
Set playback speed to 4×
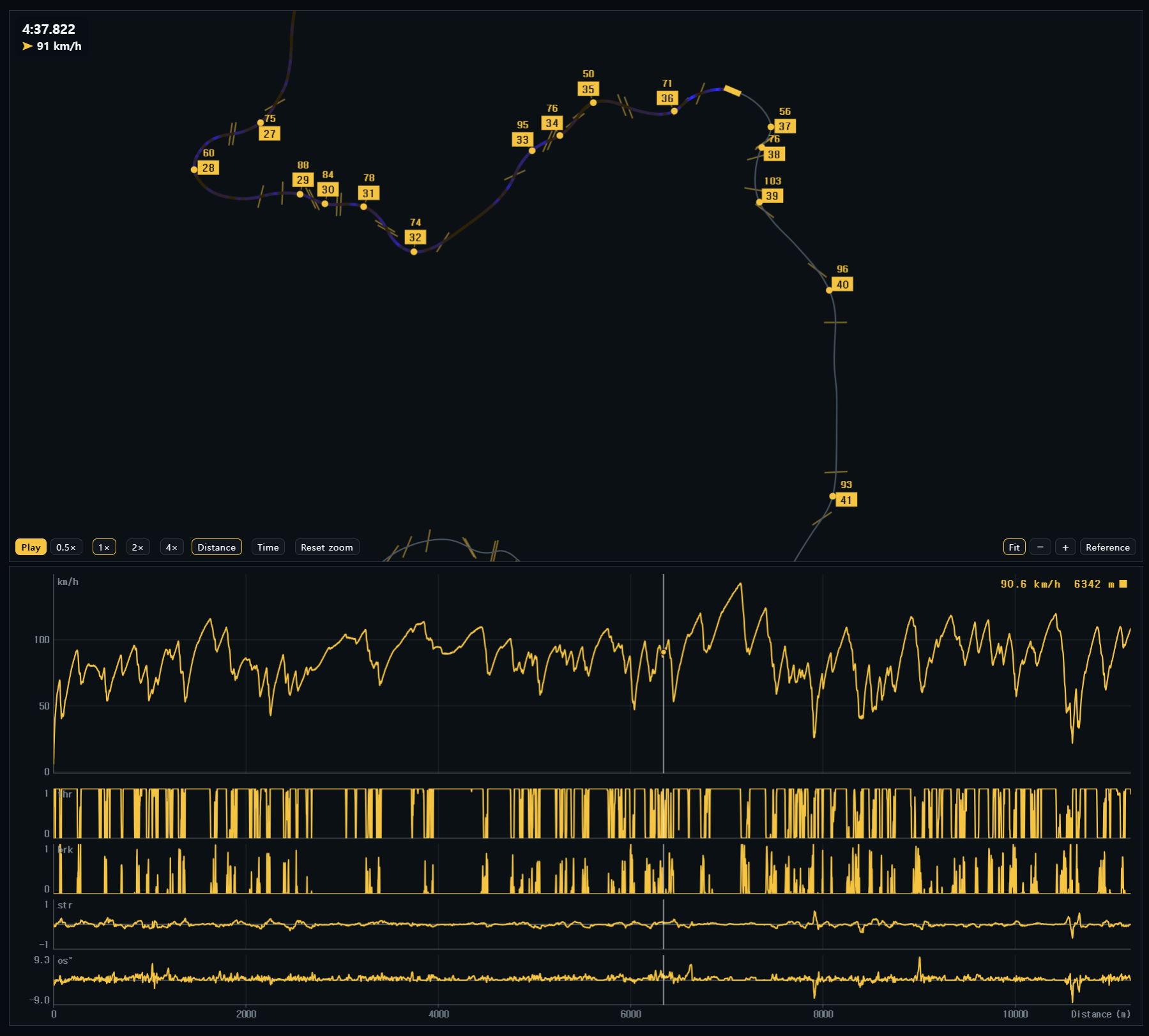pos(172,547)
